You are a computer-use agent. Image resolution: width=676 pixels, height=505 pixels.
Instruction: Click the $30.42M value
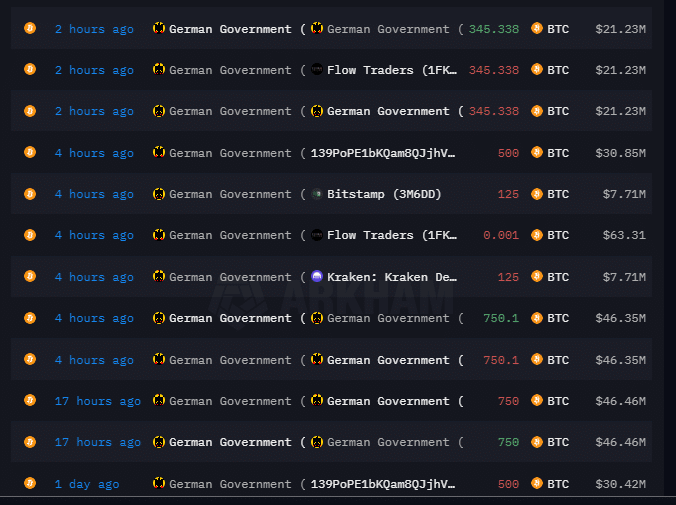(620, 484)
